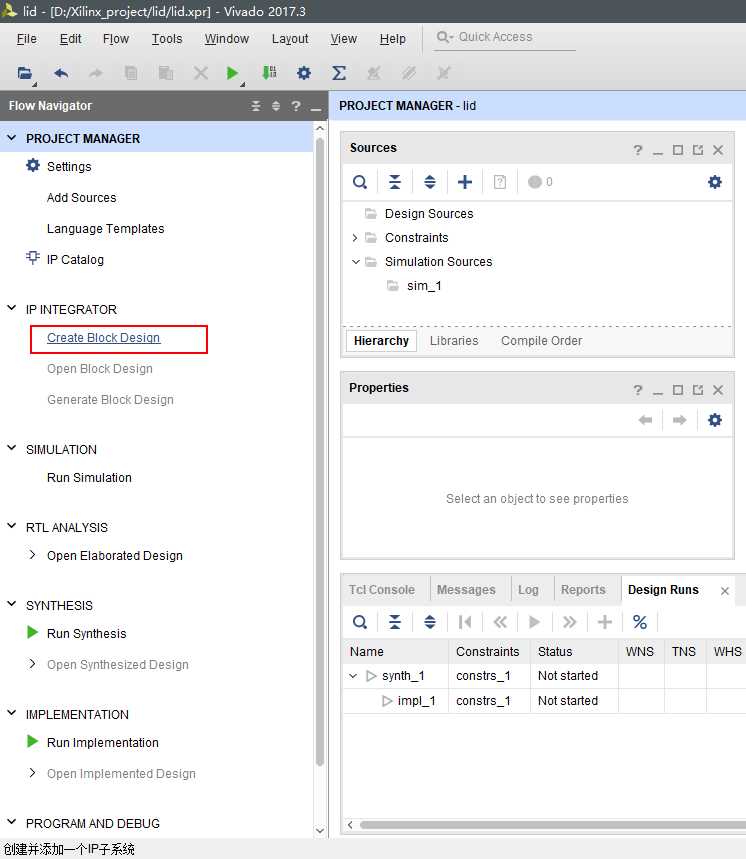Image resolution: width=746 pixels, height=859 pixels.
Task: Open Properties panel settings gear
Action: 715,420
